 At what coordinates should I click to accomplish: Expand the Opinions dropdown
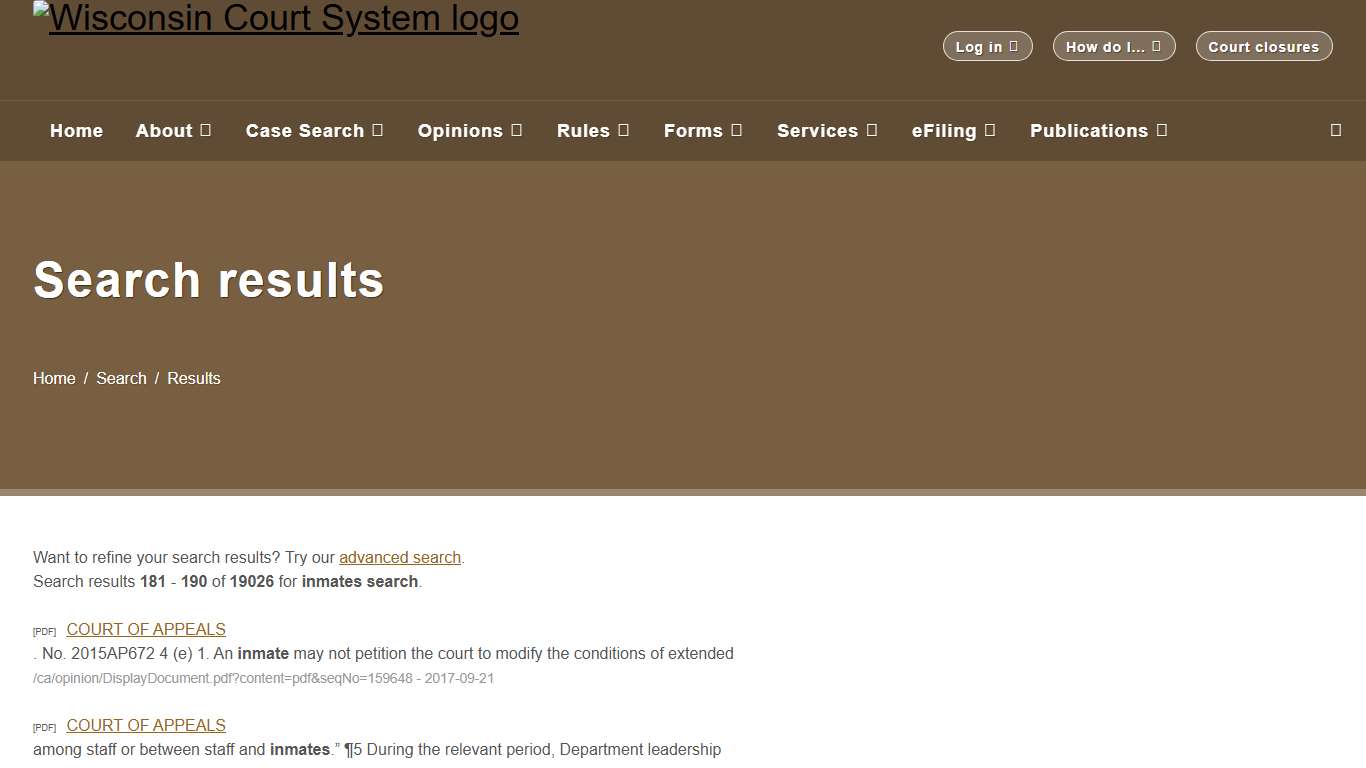pos(470,130)
